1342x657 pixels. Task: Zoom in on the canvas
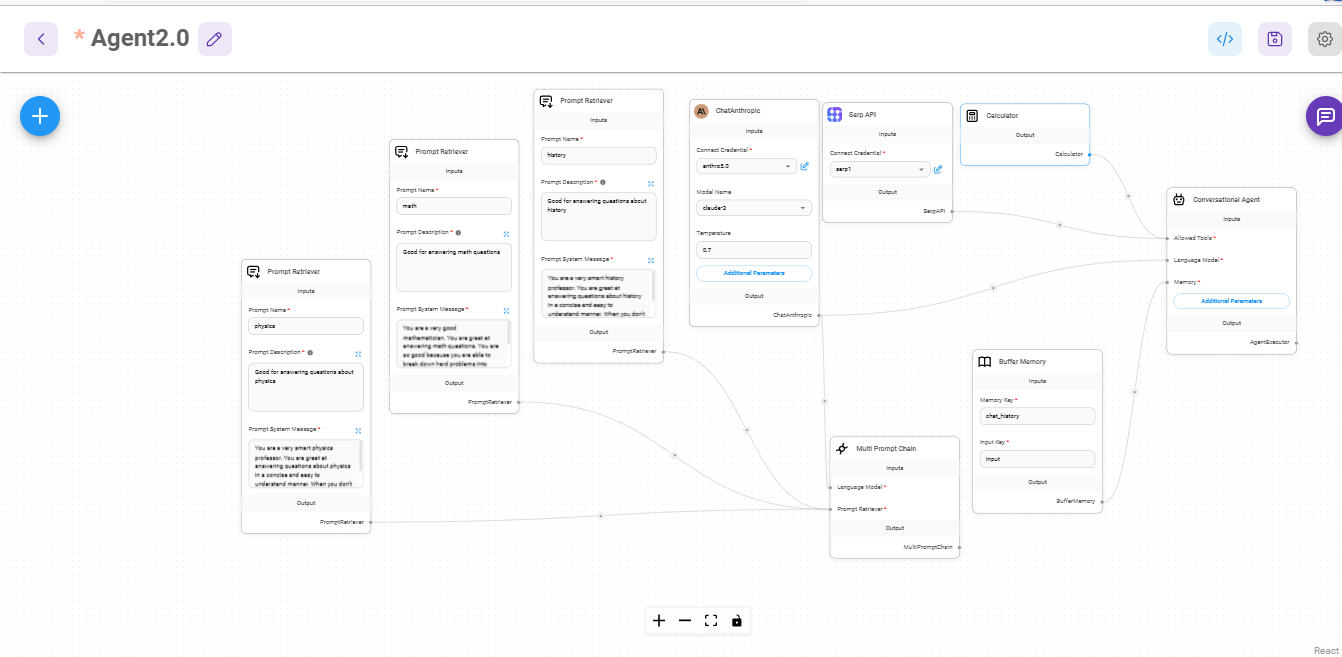[659, 620]
